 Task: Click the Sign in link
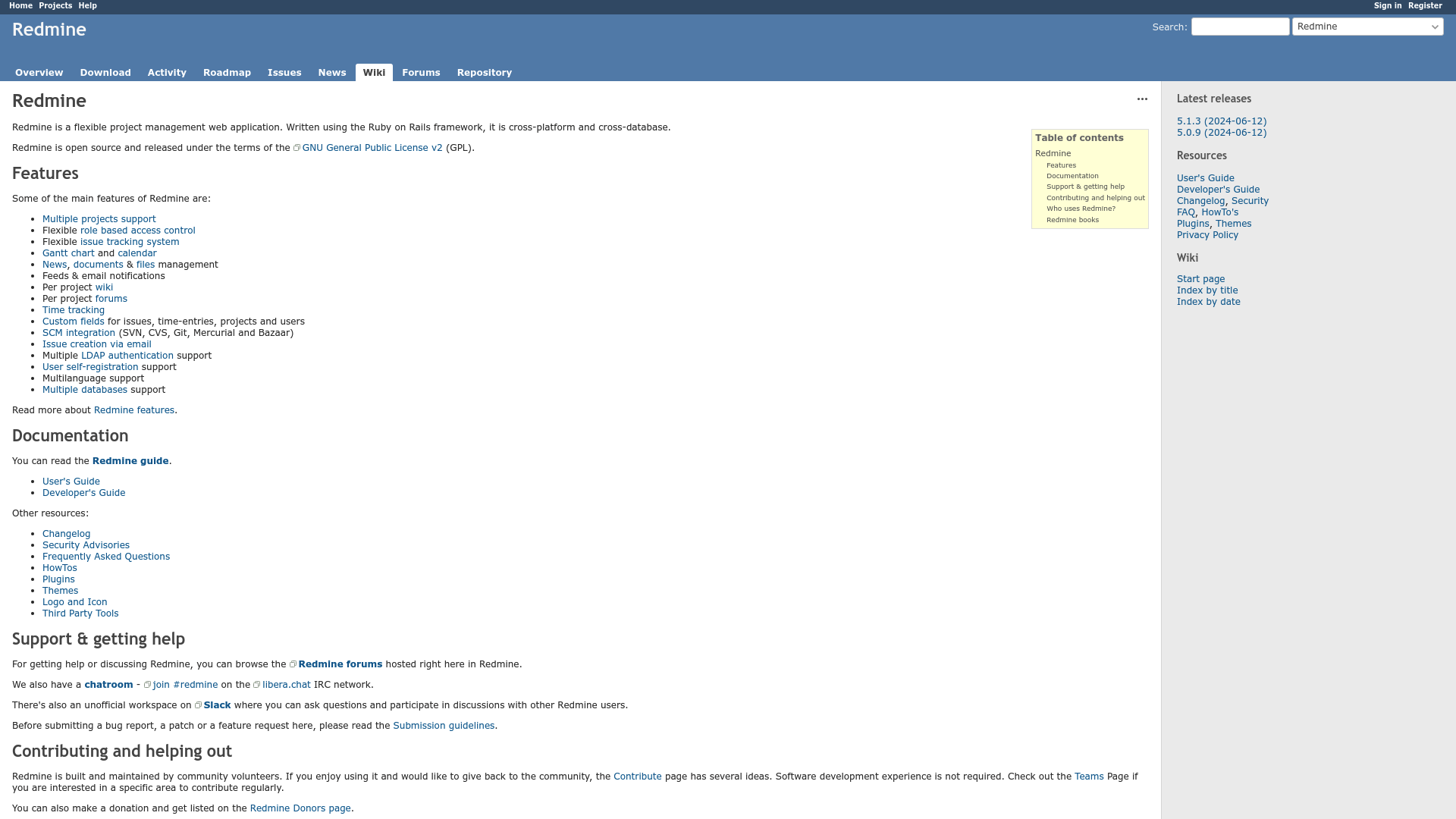click(1387, 5)
